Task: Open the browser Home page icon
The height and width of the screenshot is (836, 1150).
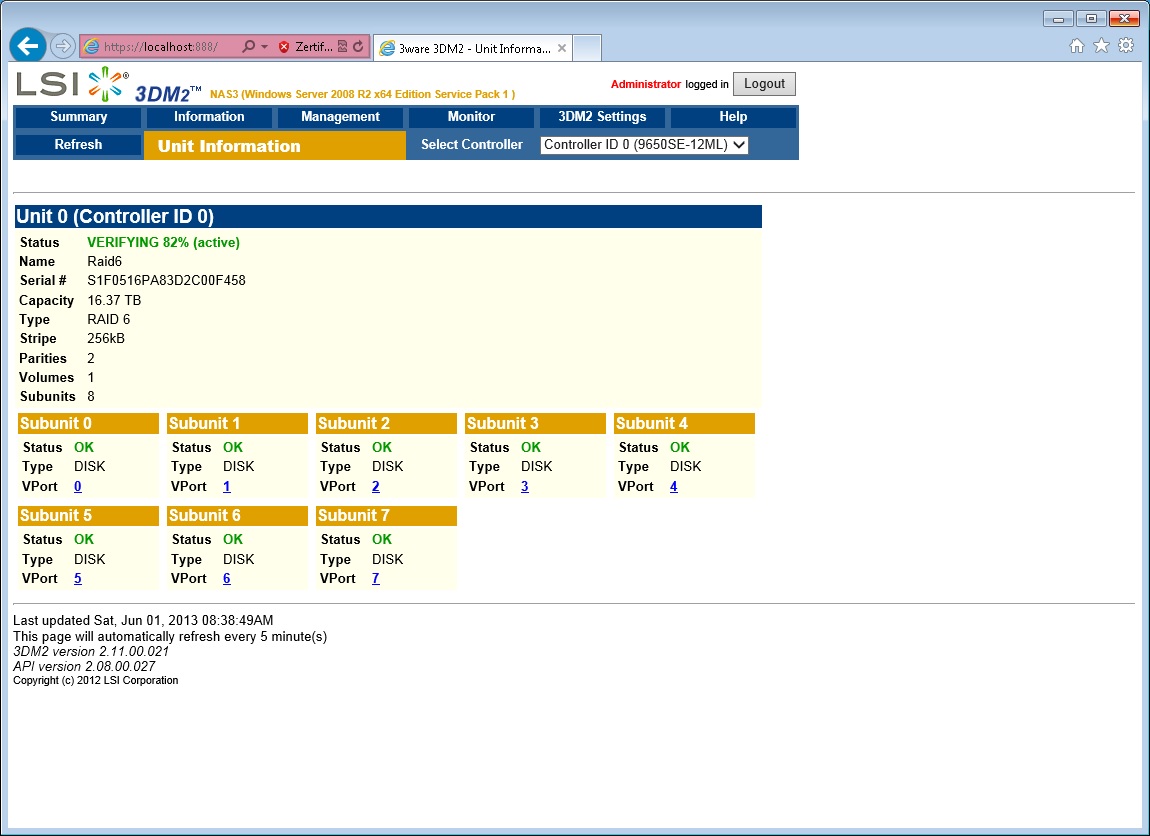Action: pos(1077,45)
